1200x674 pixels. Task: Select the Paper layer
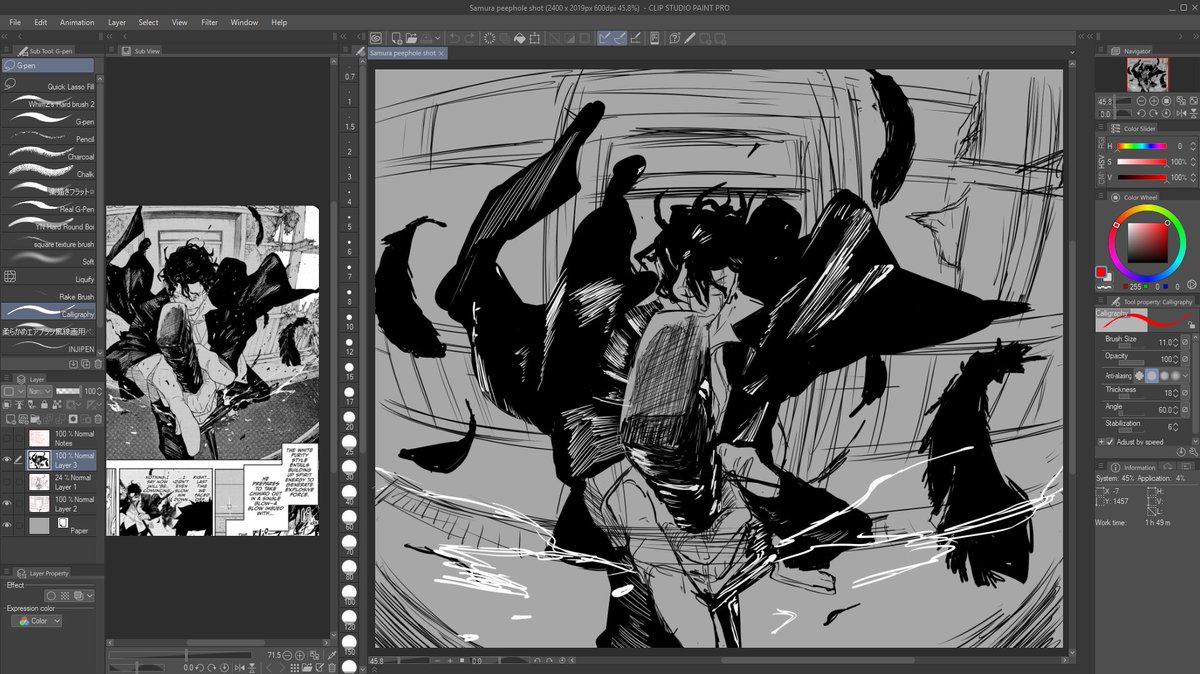[x=61, y=526]
